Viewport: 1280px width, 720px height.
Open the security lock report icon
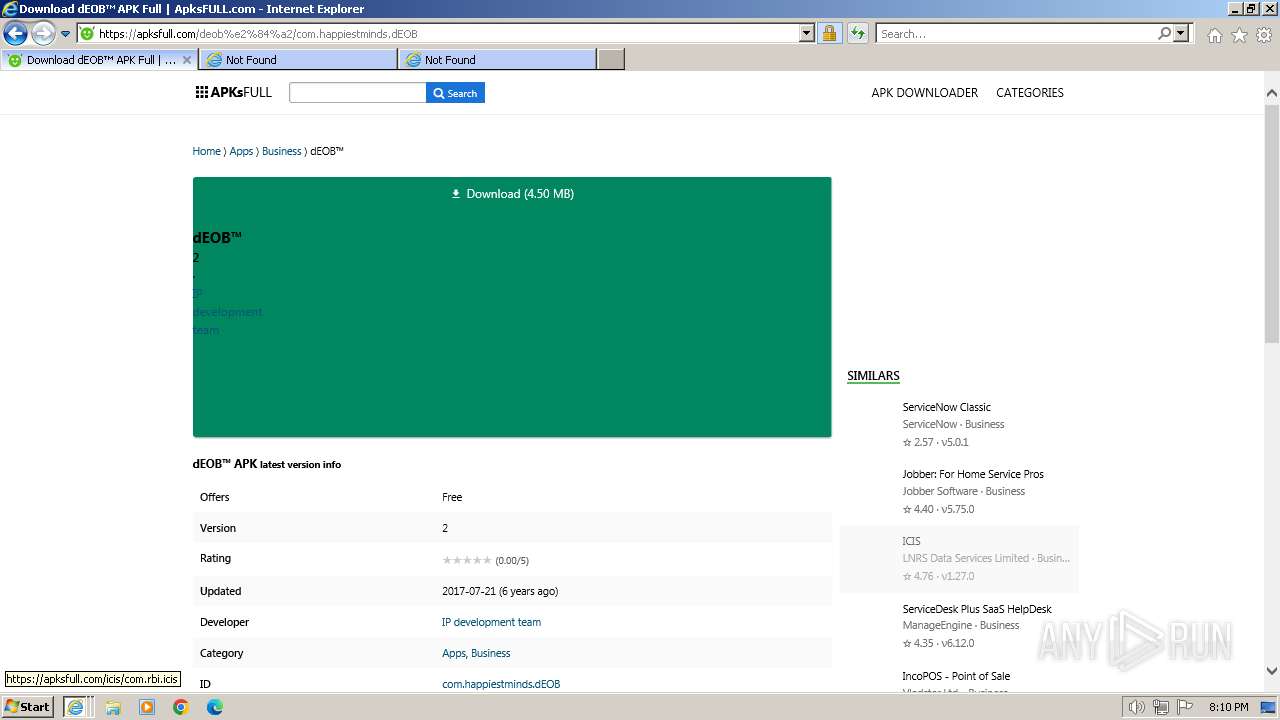pyautogui.click(x=829, y=33)
